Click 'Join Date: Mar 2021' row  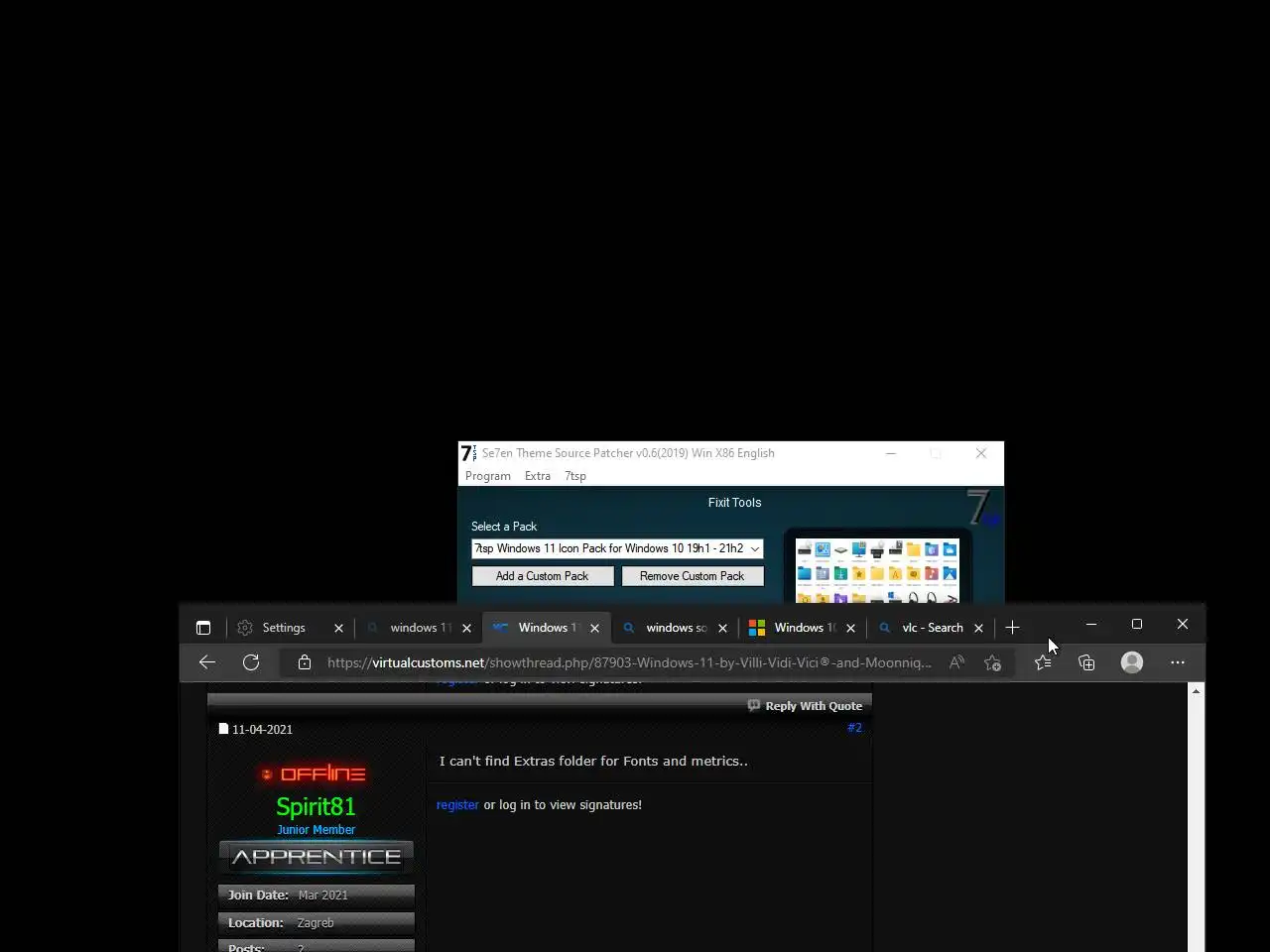(x=316, y=895)
